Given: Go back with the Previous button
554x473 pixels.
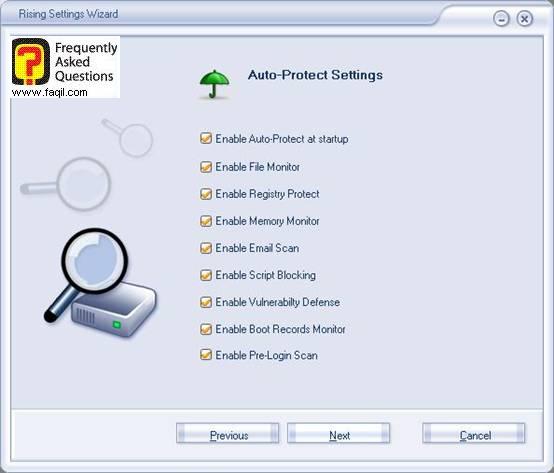Looking at the screenshot, I should tap(228, 433).
